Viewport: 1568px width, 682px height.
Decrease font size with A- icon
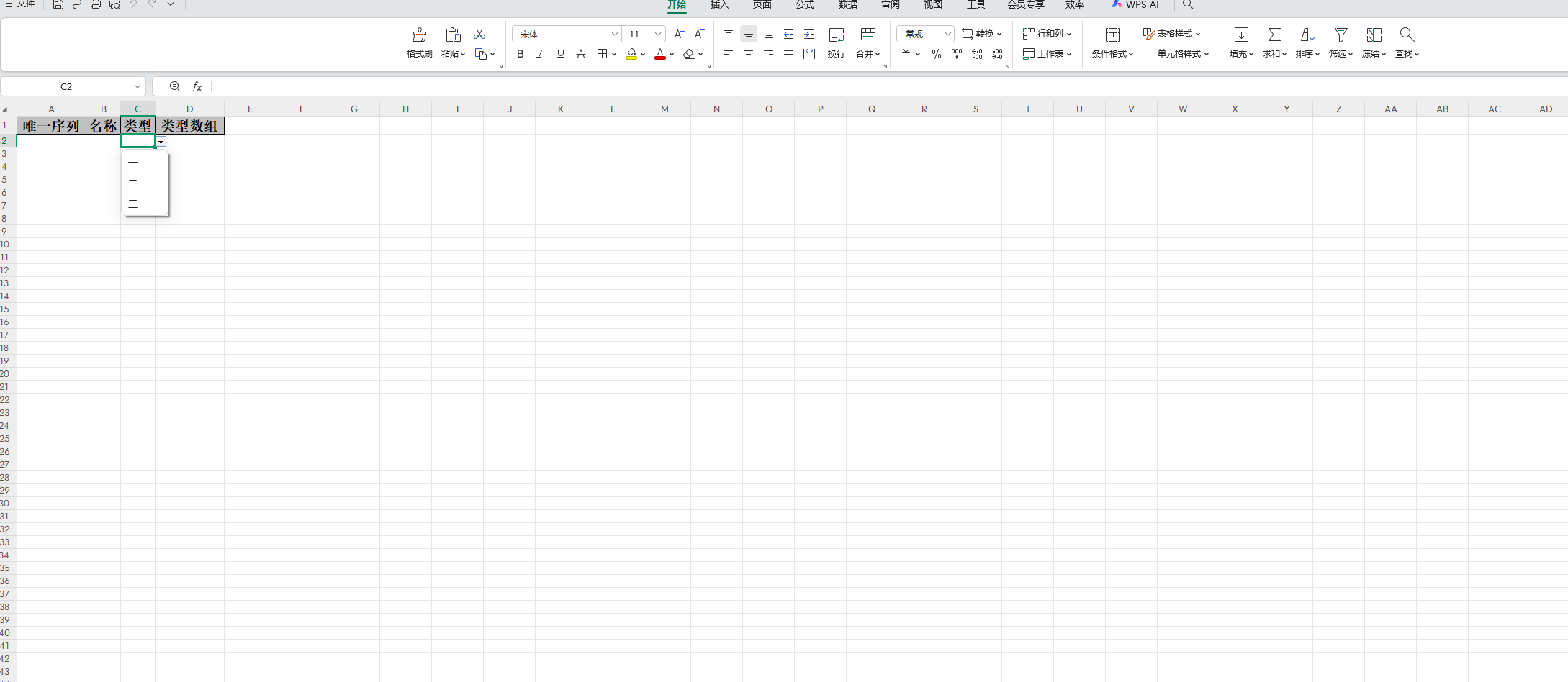point(699,34)
